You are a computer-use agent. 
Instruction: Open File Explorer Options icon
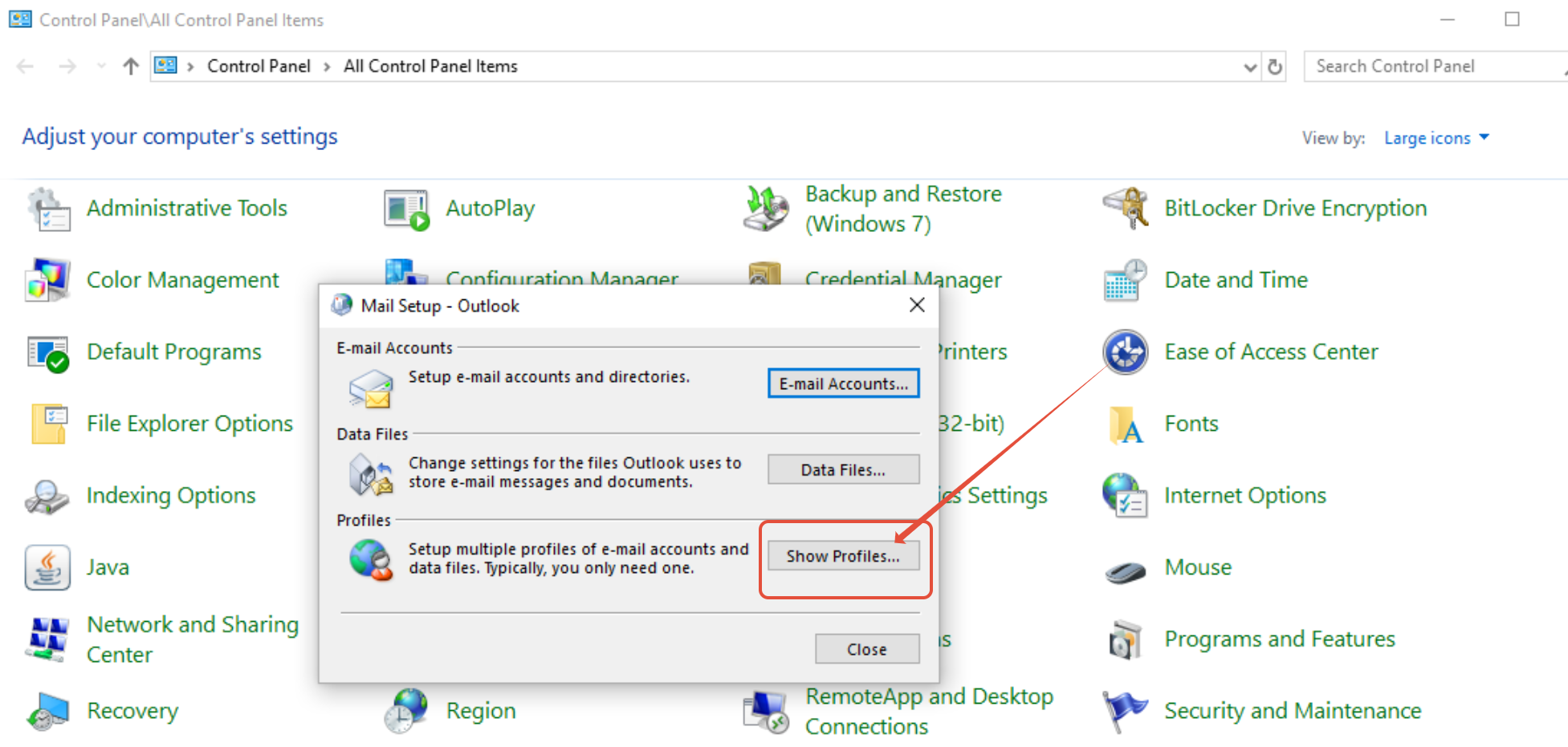[x=48, y=424]
